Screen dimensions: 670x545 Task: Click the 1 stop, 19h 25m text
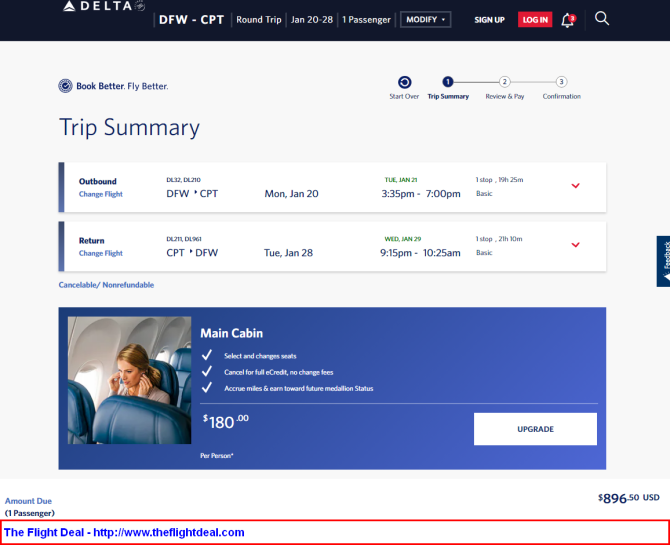pyautogui.click(x=500, y=180)
